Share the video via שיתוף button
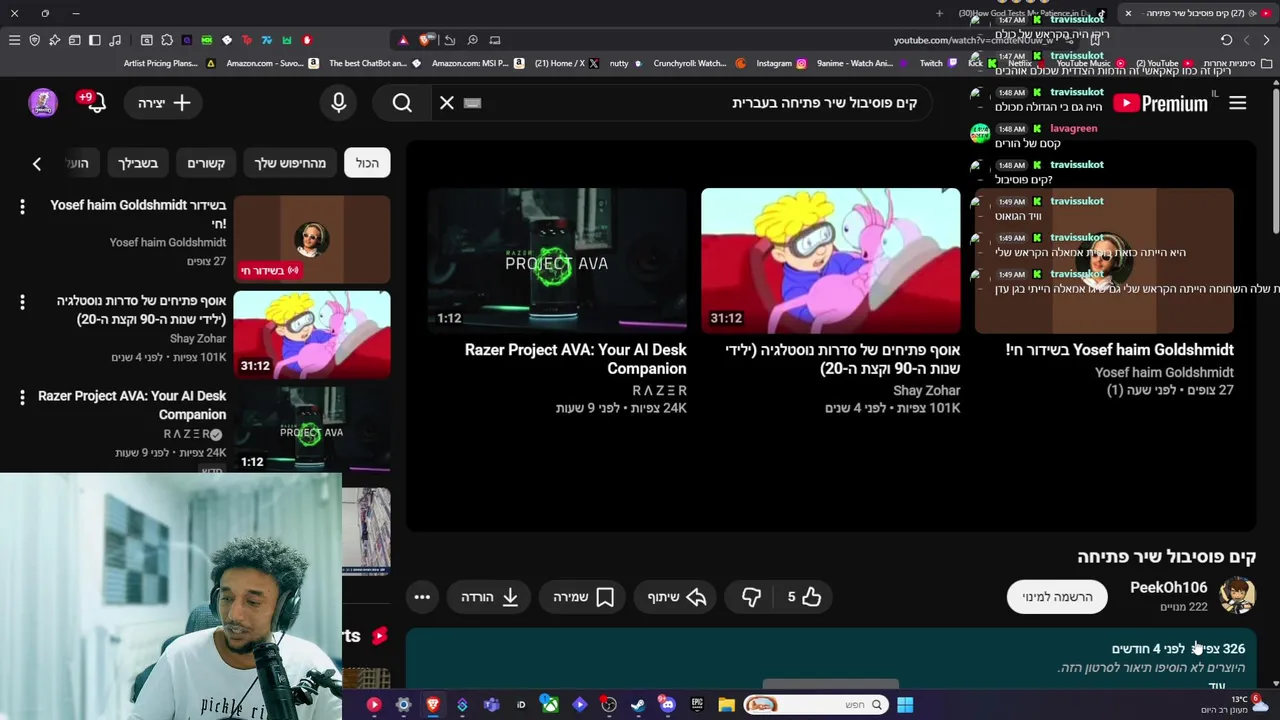The image size is (1280, 720). click(677, 597)
